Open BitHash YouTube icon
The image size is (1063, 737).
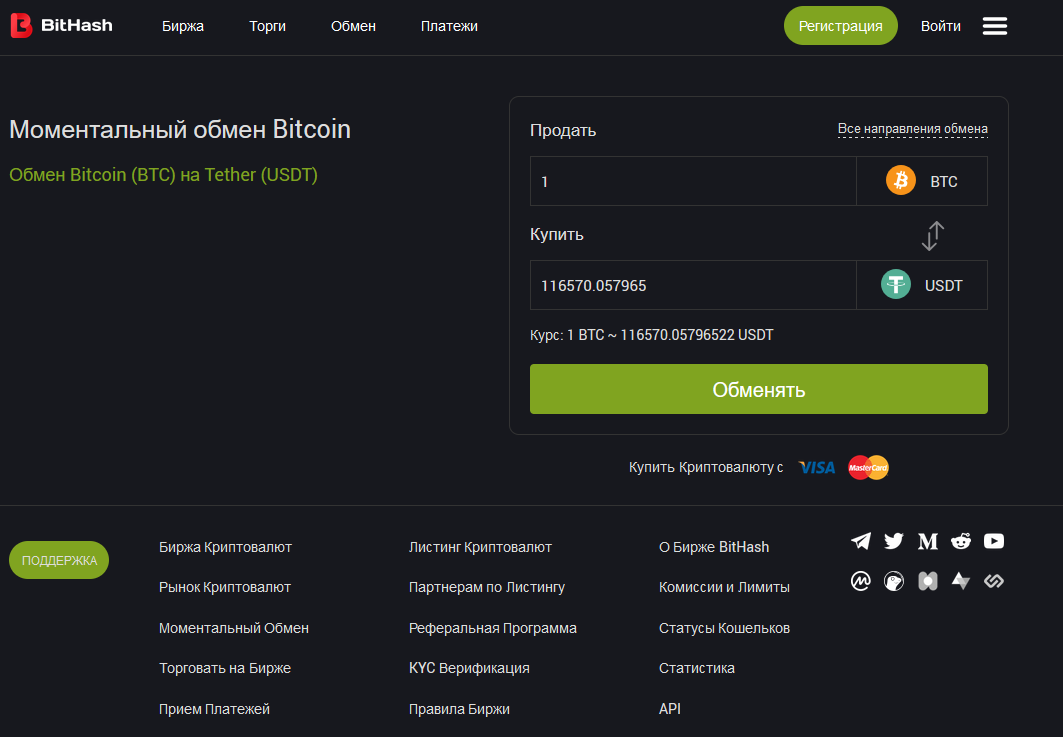(994, 540)
